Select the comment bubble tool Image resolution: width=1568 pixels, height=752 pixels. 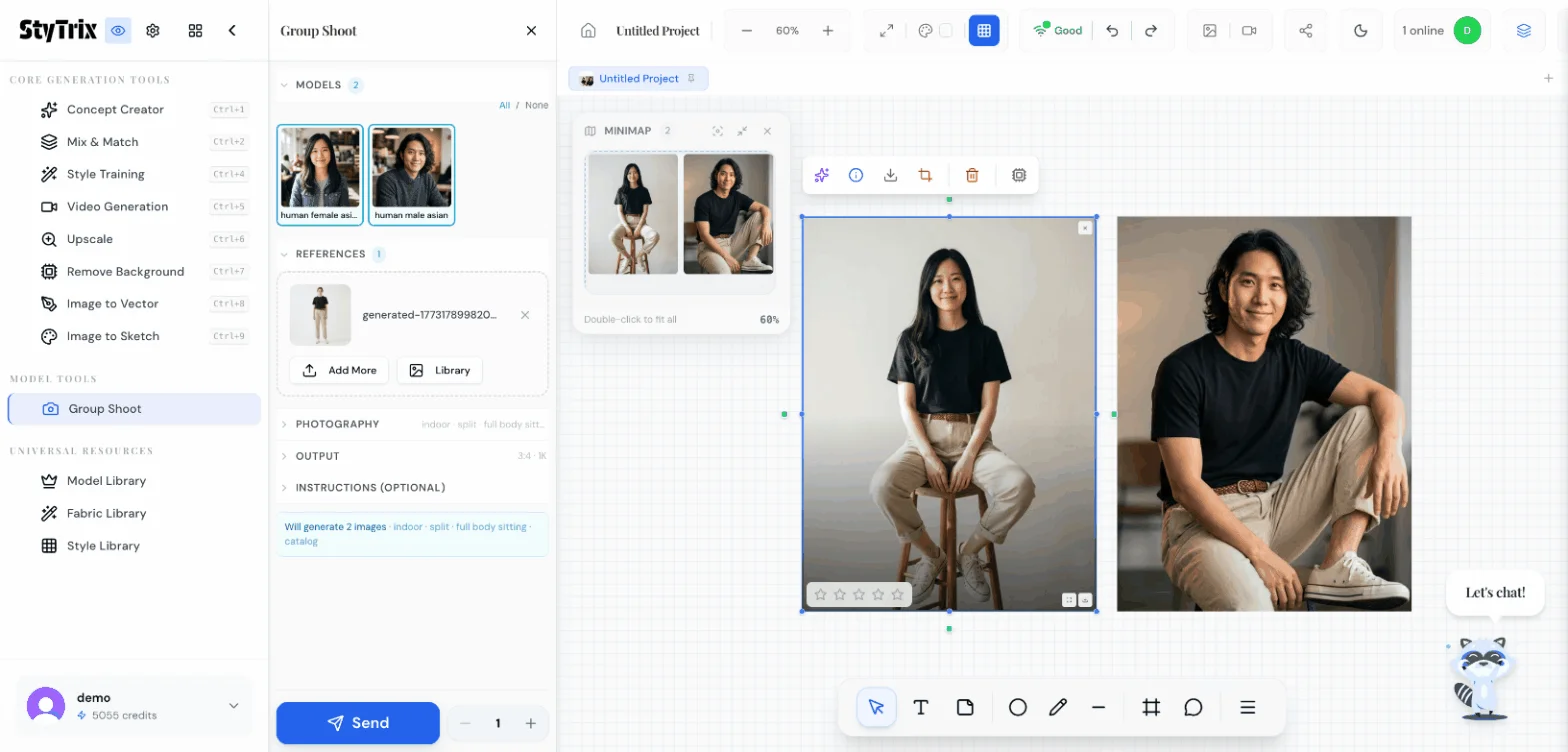[x=1193, y=707]
